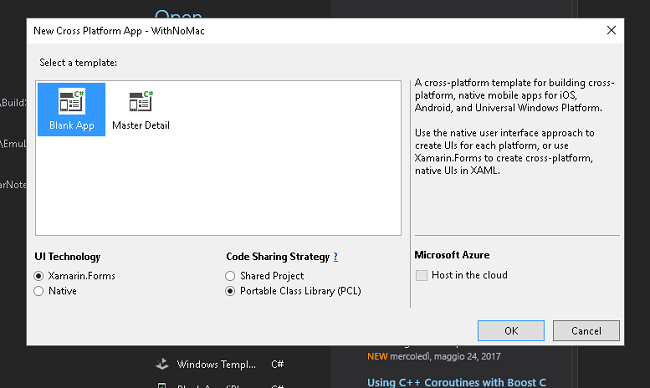Tick the Host in the cloud checkbox
Image resolution: width=650 pixels, height=388 pixels.
coord(422,275)
